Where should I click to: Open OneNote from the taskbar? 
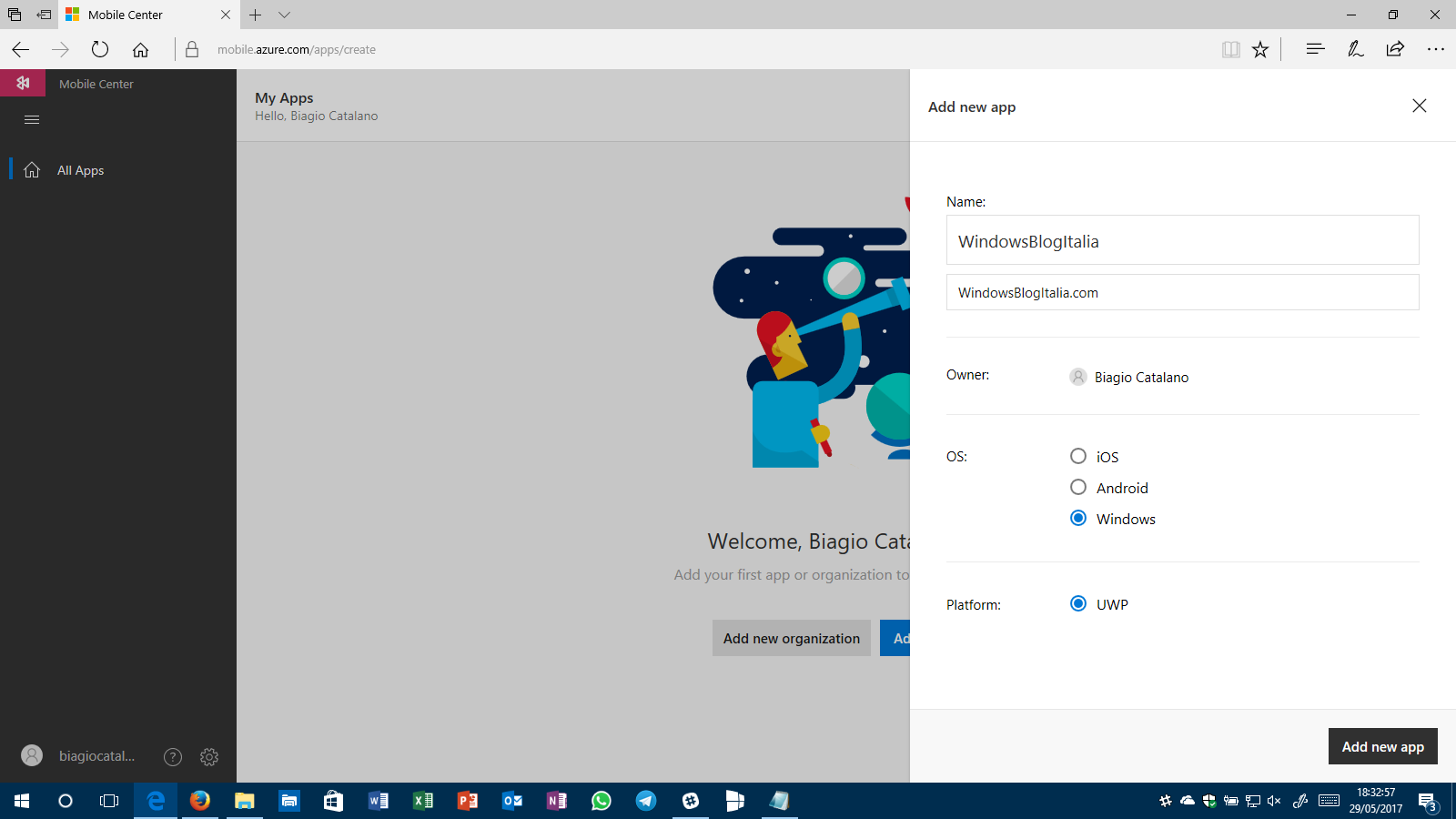point(557,801)
